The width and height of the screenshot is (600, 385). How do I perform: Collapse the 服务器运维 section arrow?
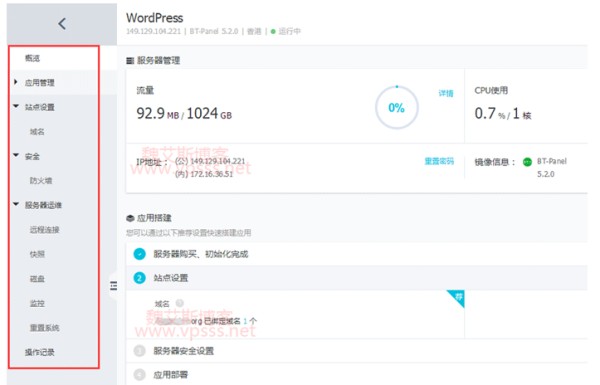(x=16, y=204)
